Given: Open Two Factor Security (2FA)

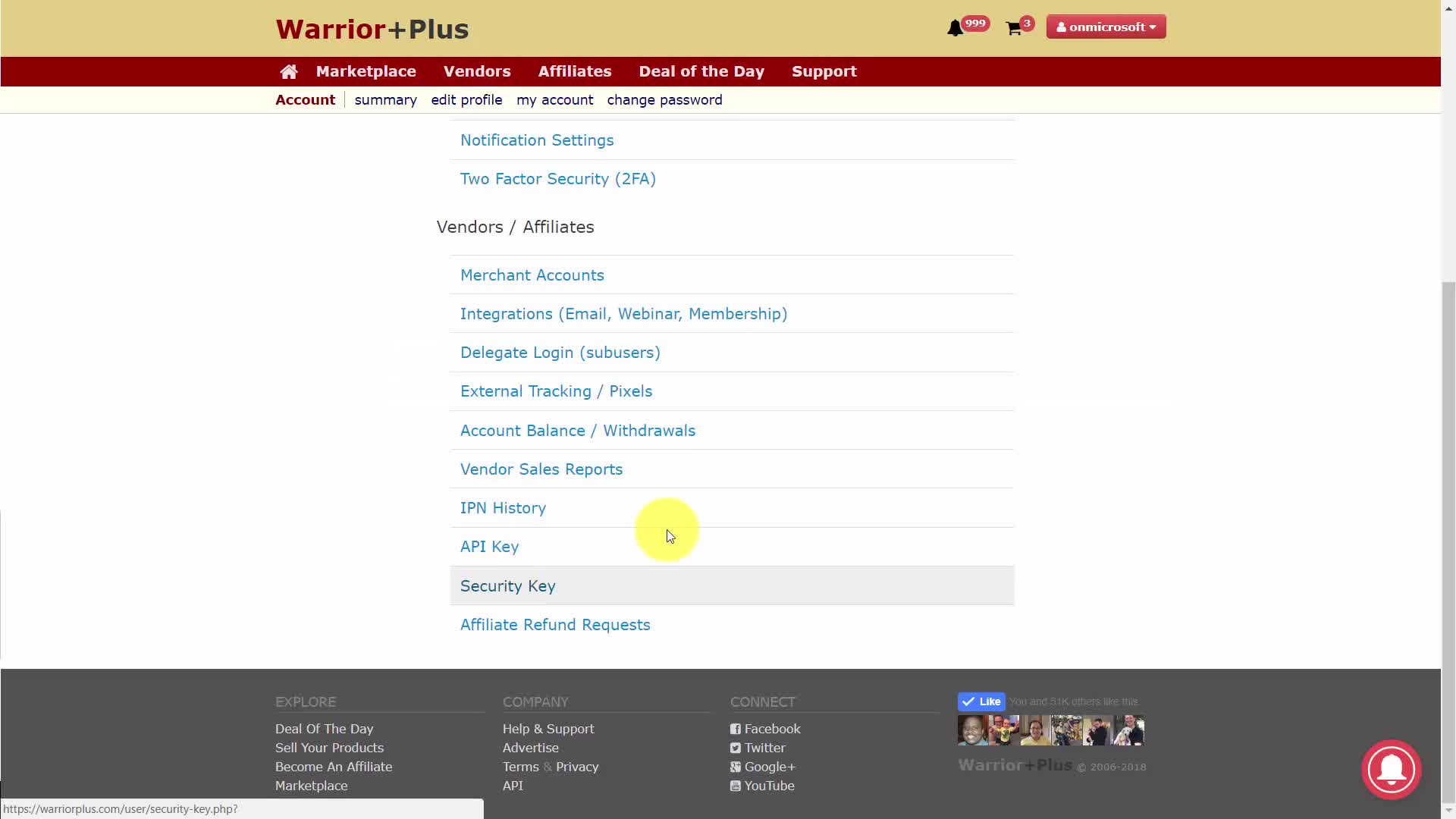Looking at the screenshot, I should 557,179.
